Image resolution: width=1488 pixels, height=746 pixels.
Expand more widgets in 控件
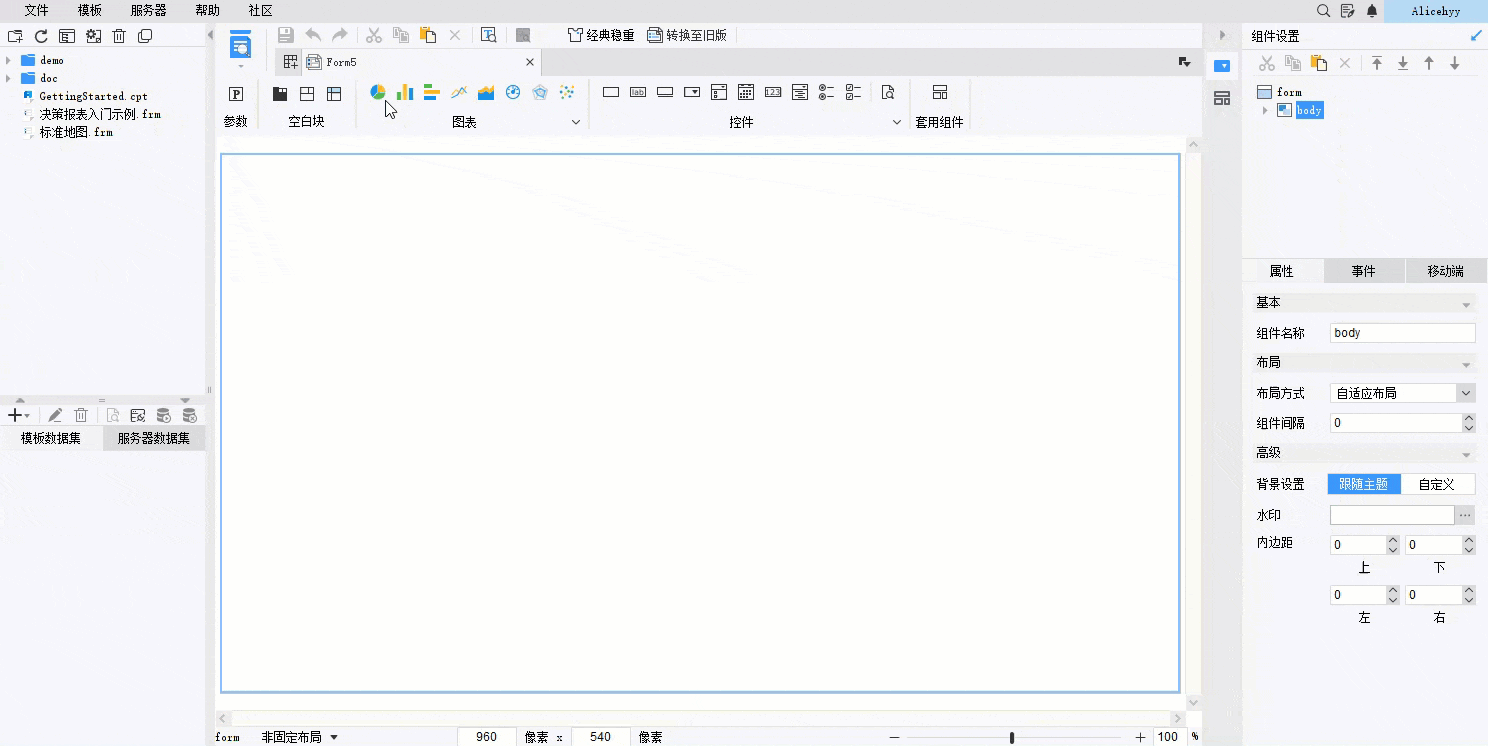click(897, 122)
